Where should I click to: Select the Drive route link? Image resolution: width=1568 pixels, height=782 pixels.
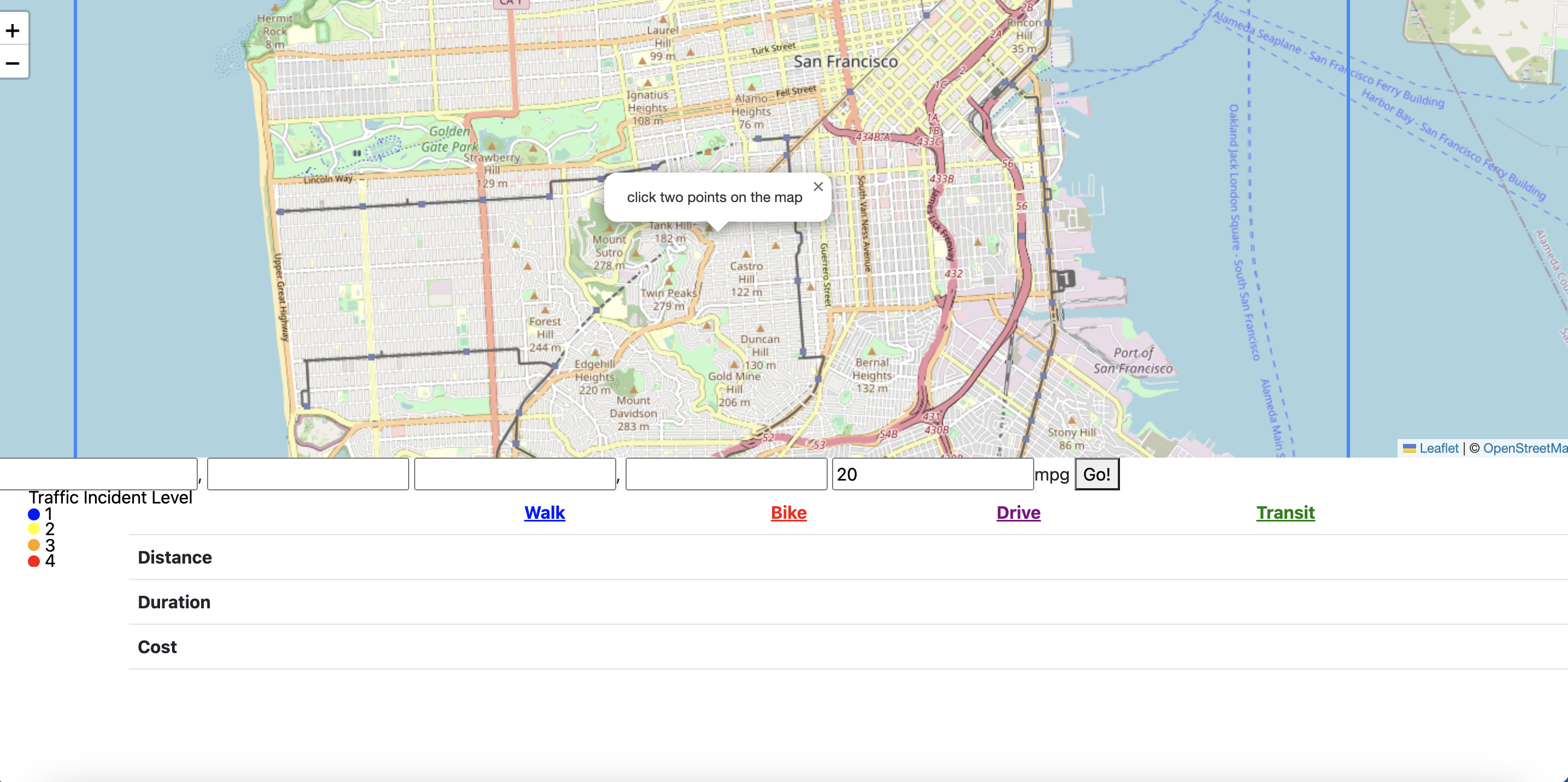coord(1018,512)
